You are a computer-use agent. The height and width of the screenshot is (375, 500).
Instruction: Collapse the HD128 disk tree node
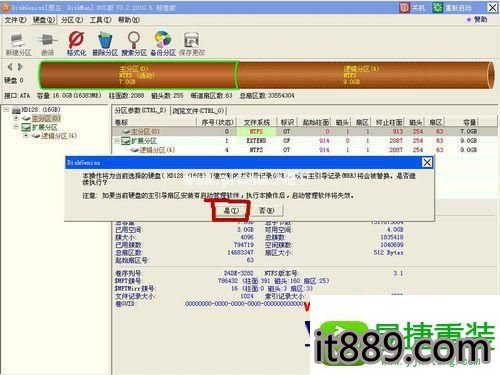(6, 109)
